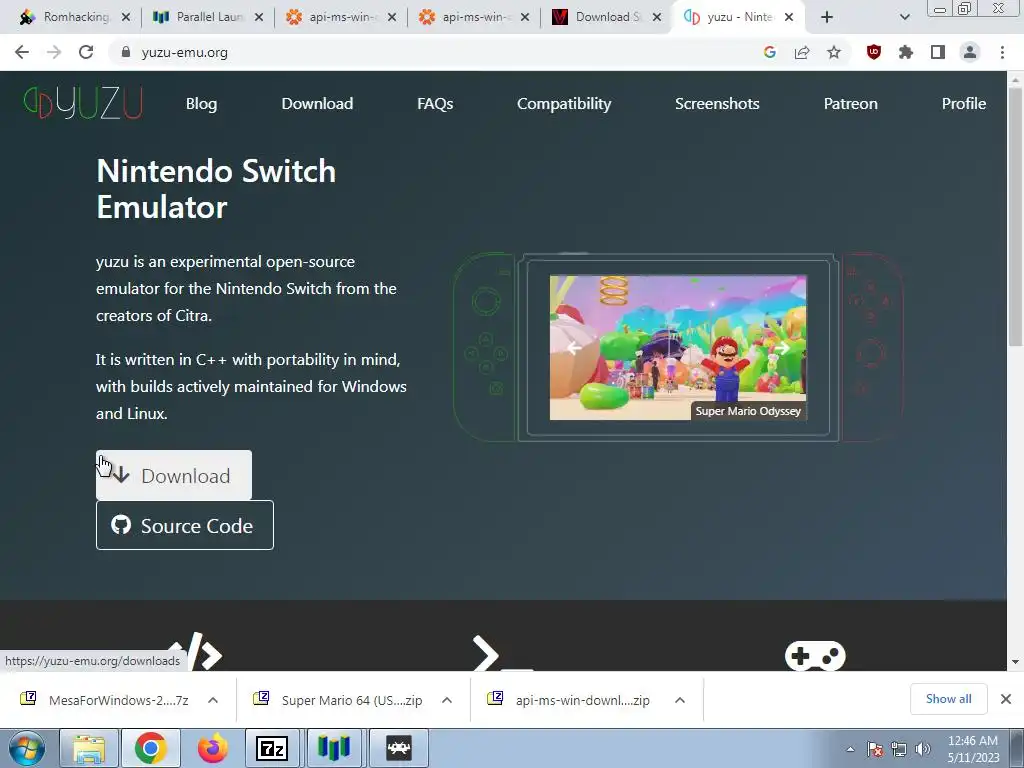Click the gamepad feature icon

815,656
